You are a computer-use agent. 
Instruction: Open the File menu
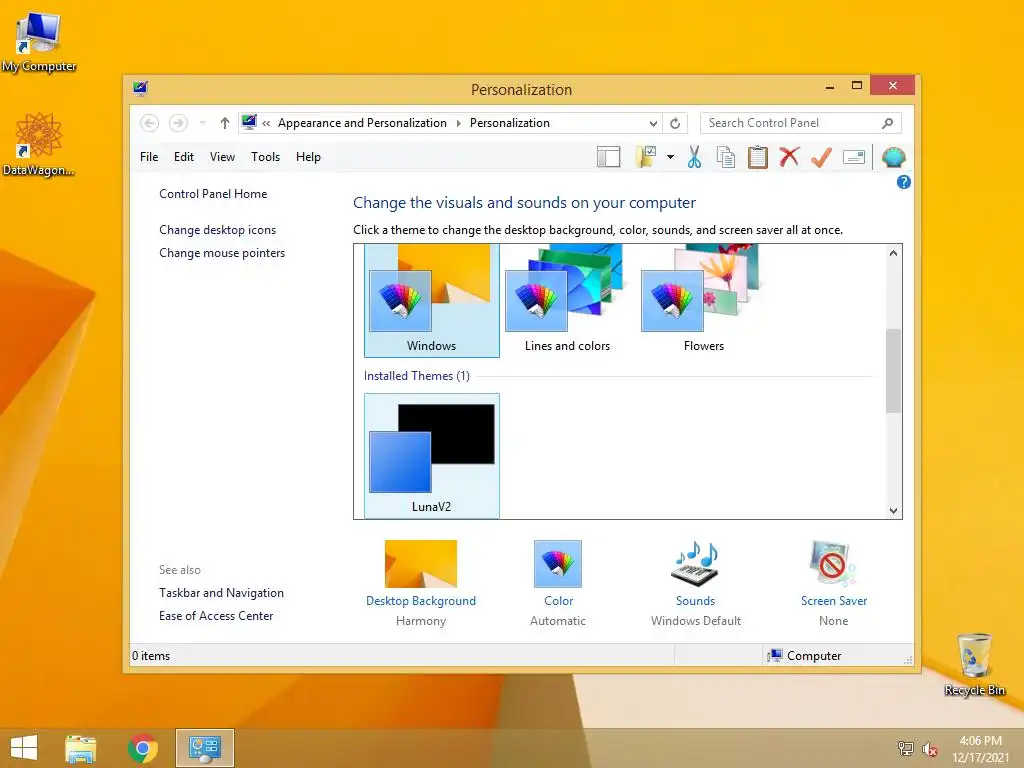point(149,157)
